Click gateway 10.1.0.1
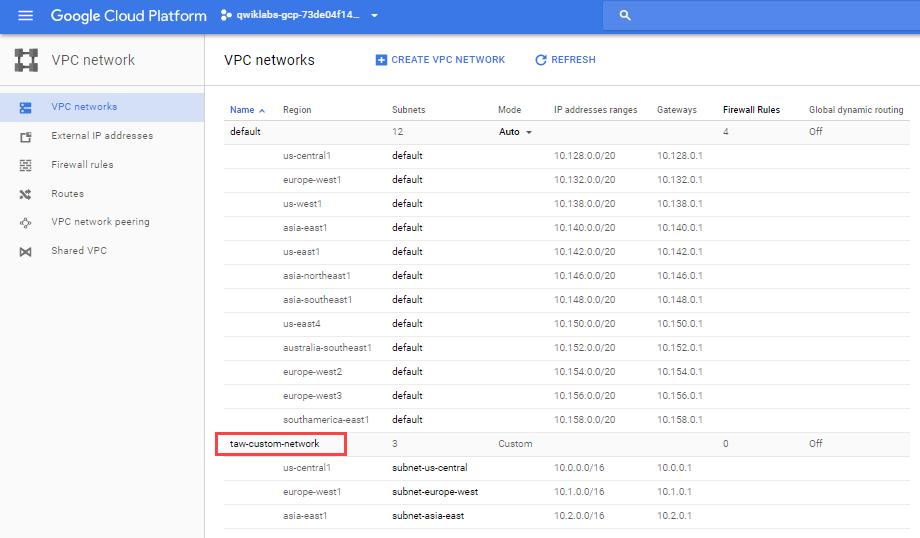920x538 pixels. 674,492
